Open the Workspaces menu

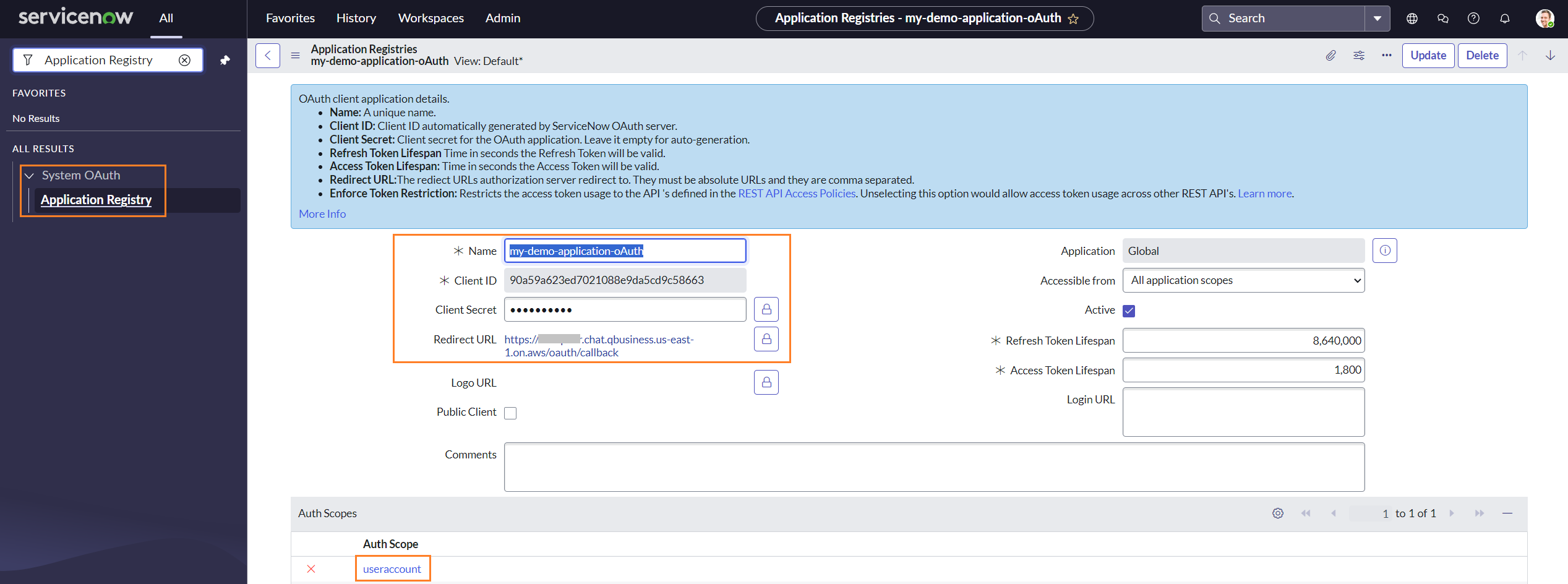point(431,18)
